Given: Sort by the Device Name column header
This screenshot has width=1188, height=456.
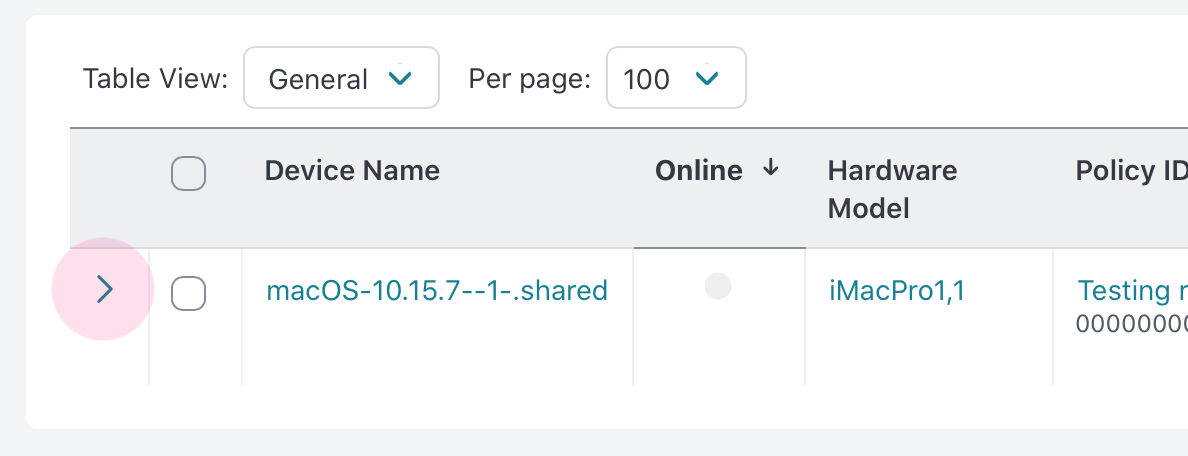Looking at the screenshot, I should click(x=352, y=171).
